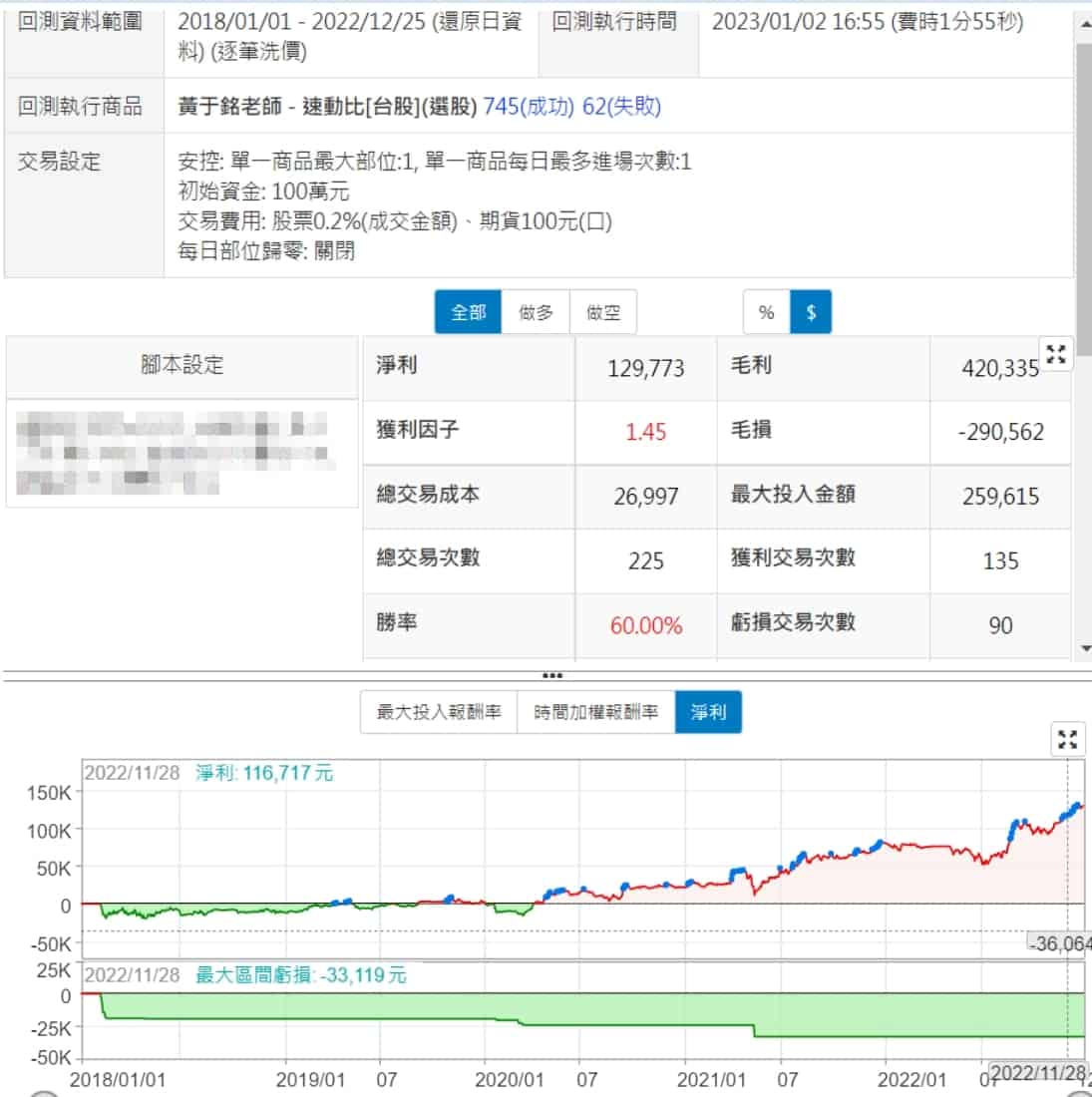Click the three-dot splitter handle above the chart
The height and width of the screenshot is (1097, 1092).
coord(551,675)
